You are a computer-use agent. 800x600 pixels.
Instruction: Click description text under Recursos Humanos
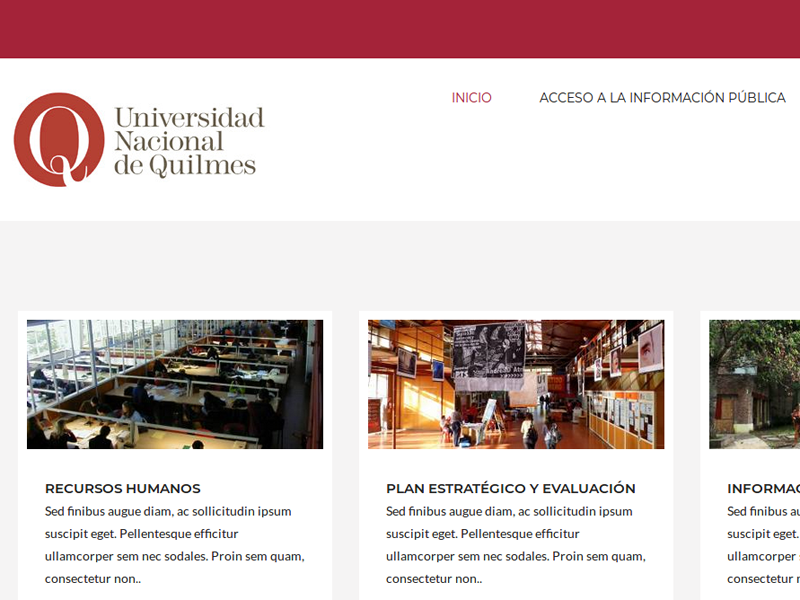[x=174, y=545]
